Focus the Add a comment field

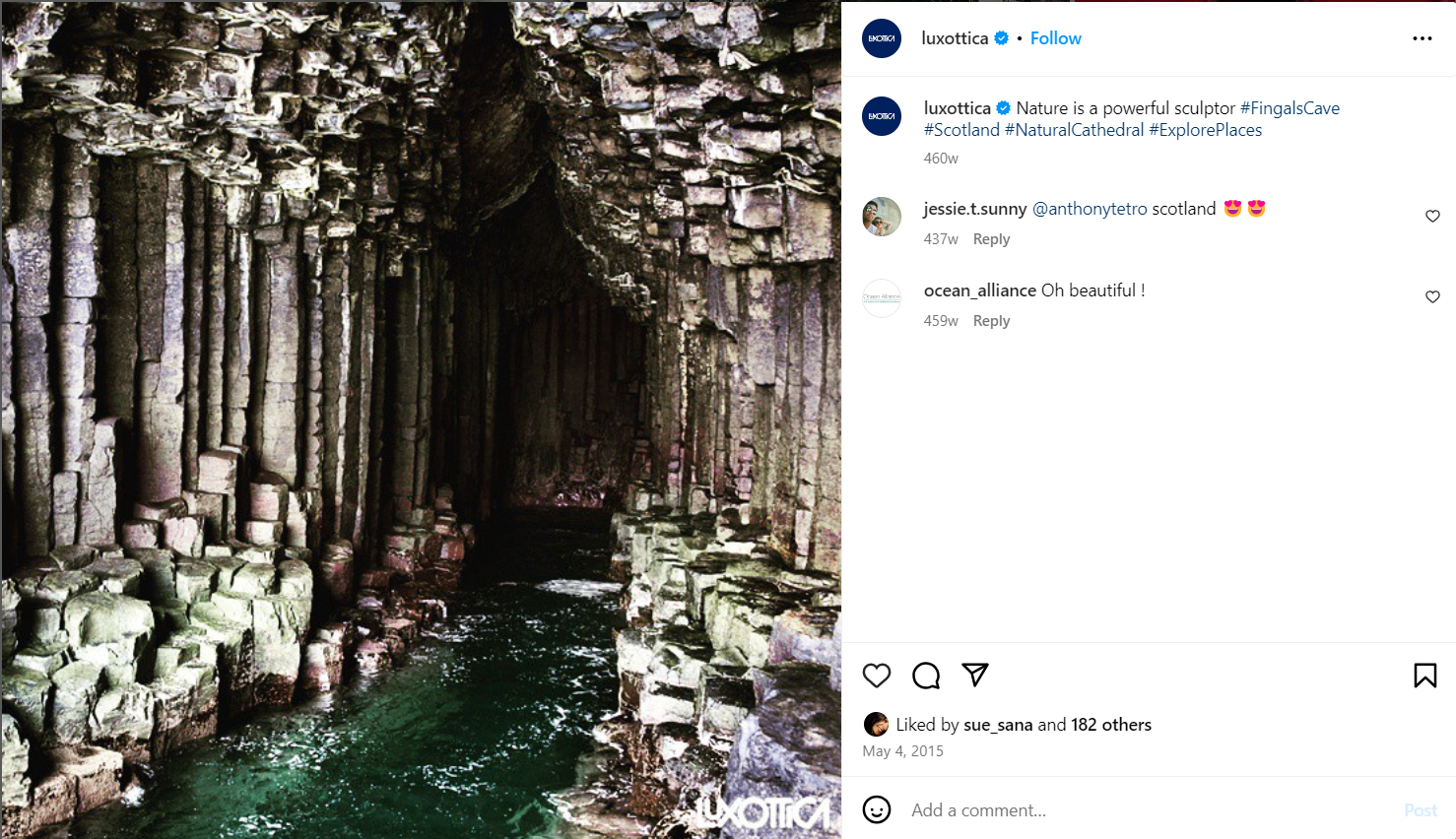pyautogui.click(x=1148, y=809)
